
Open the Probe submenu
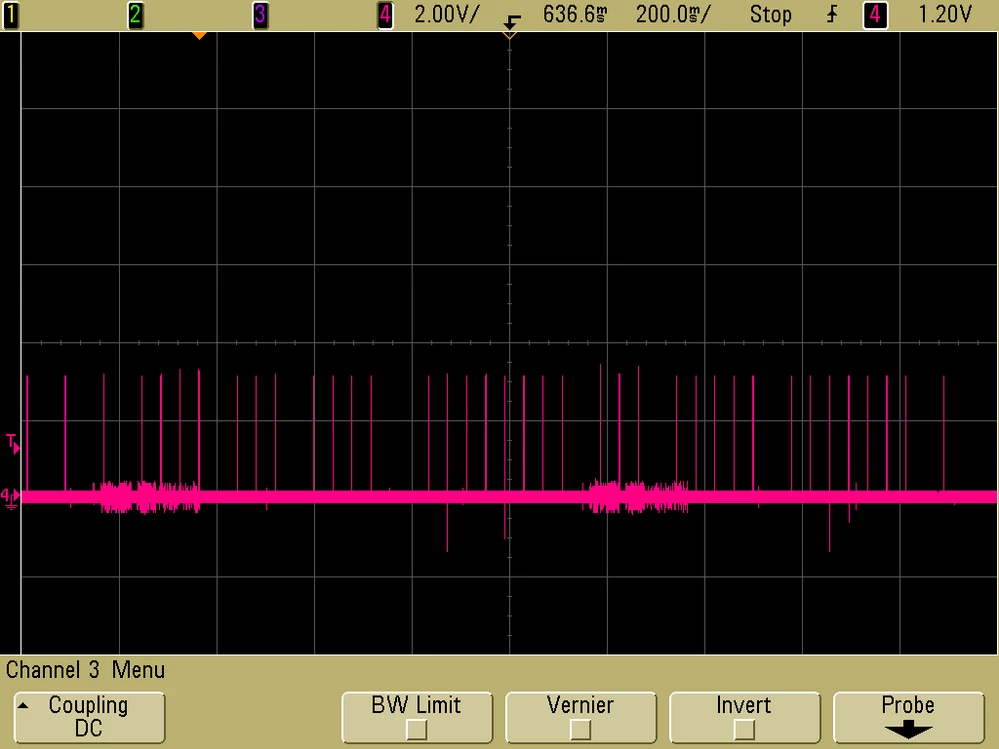(x=909, y=717)
